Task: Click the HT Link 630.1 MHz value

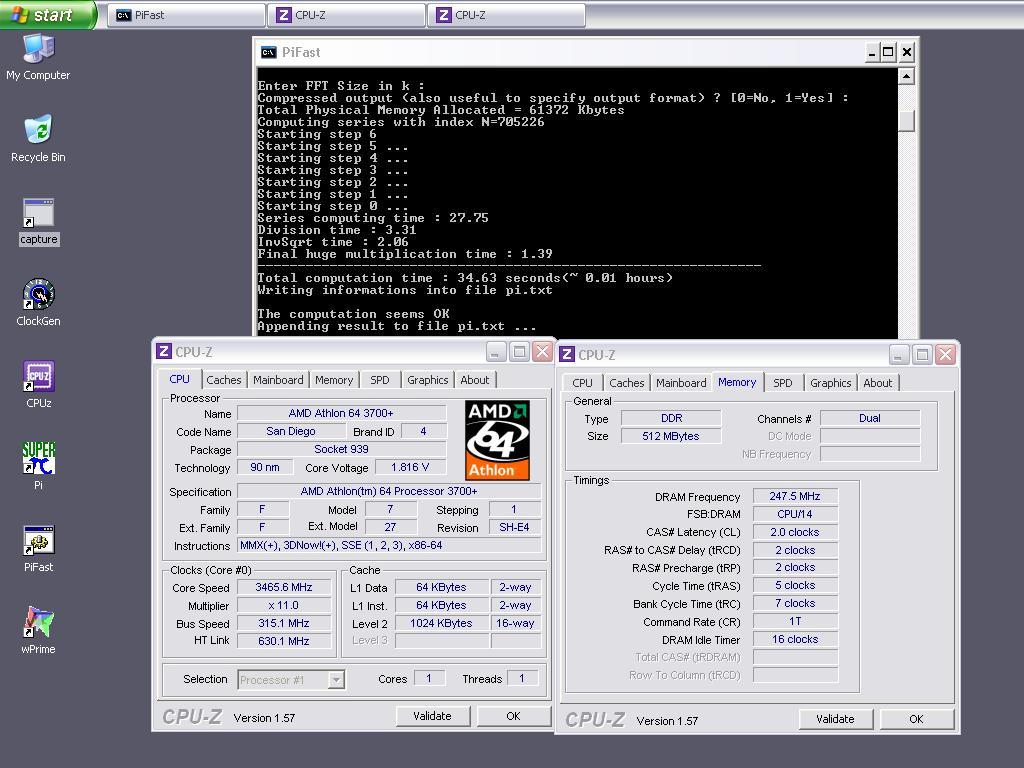Action: pos(284,641)
